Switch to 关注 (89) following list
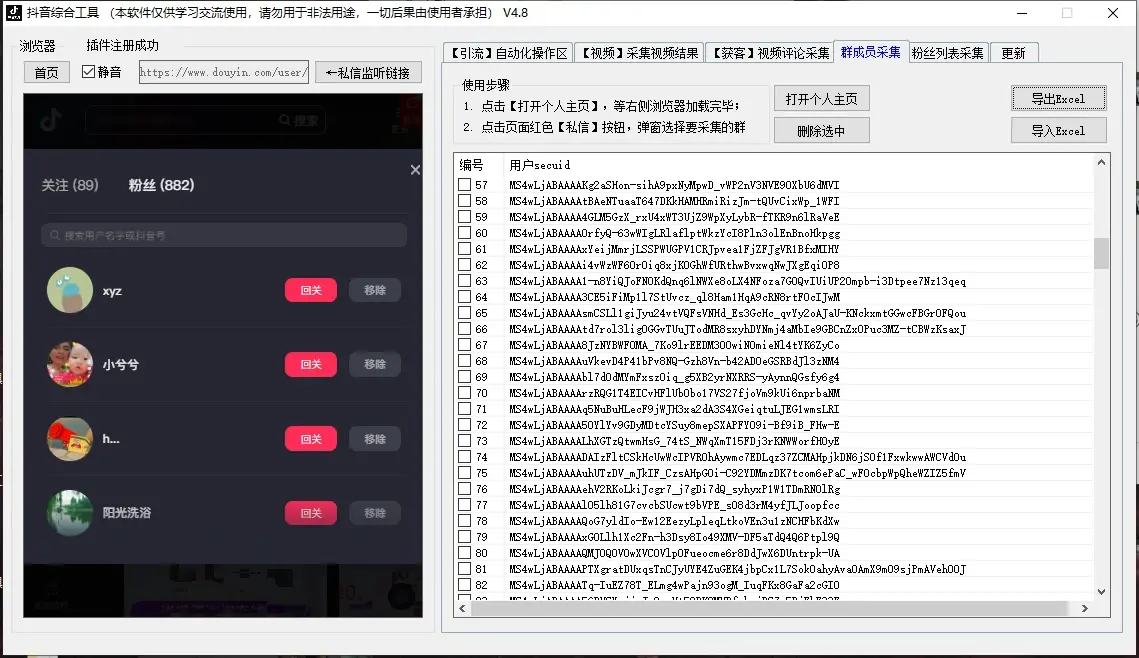The height and width of the screenshot is (658, 1139). pos(70,185)
